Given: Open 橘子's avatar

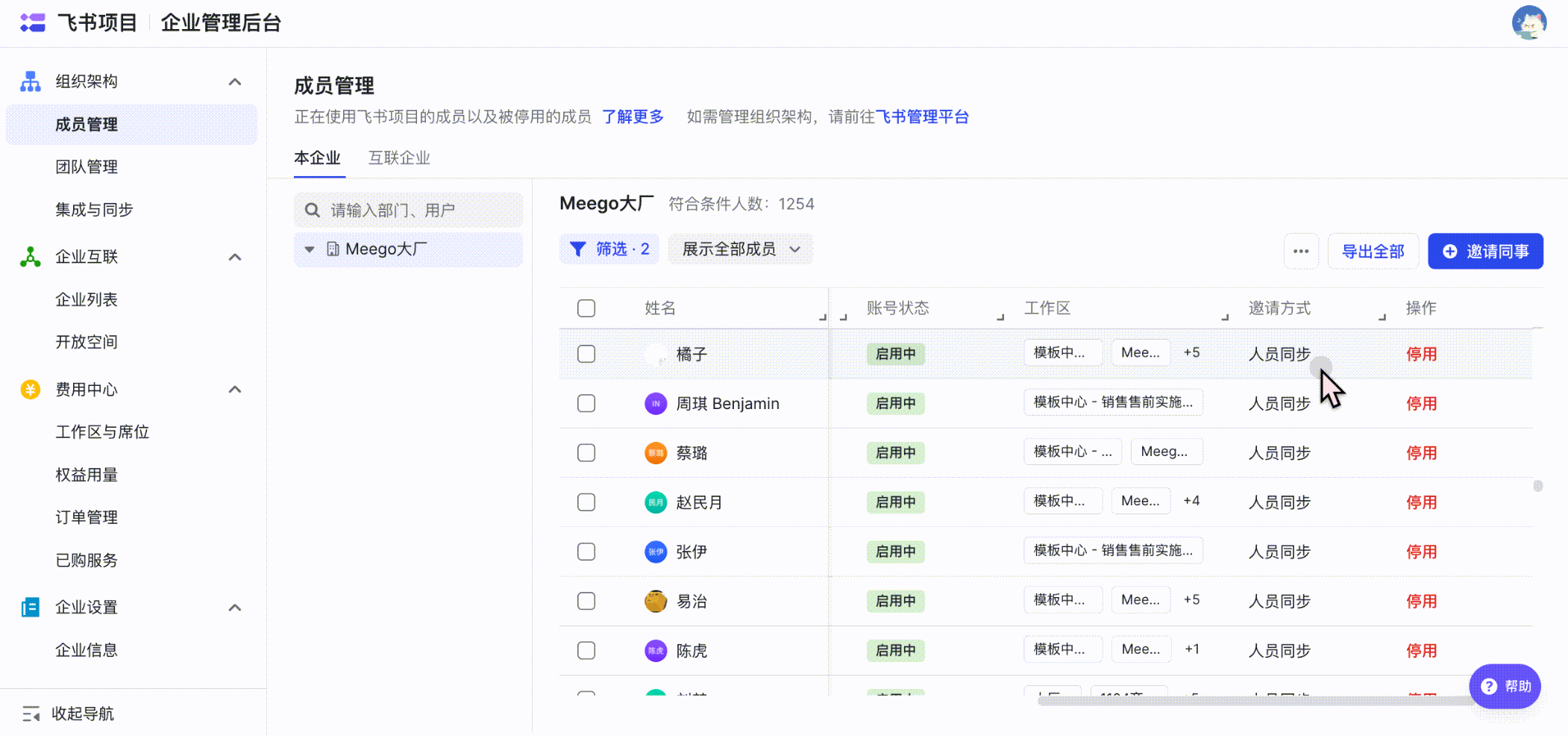Looking at the screenshot, I should point(656,354).
